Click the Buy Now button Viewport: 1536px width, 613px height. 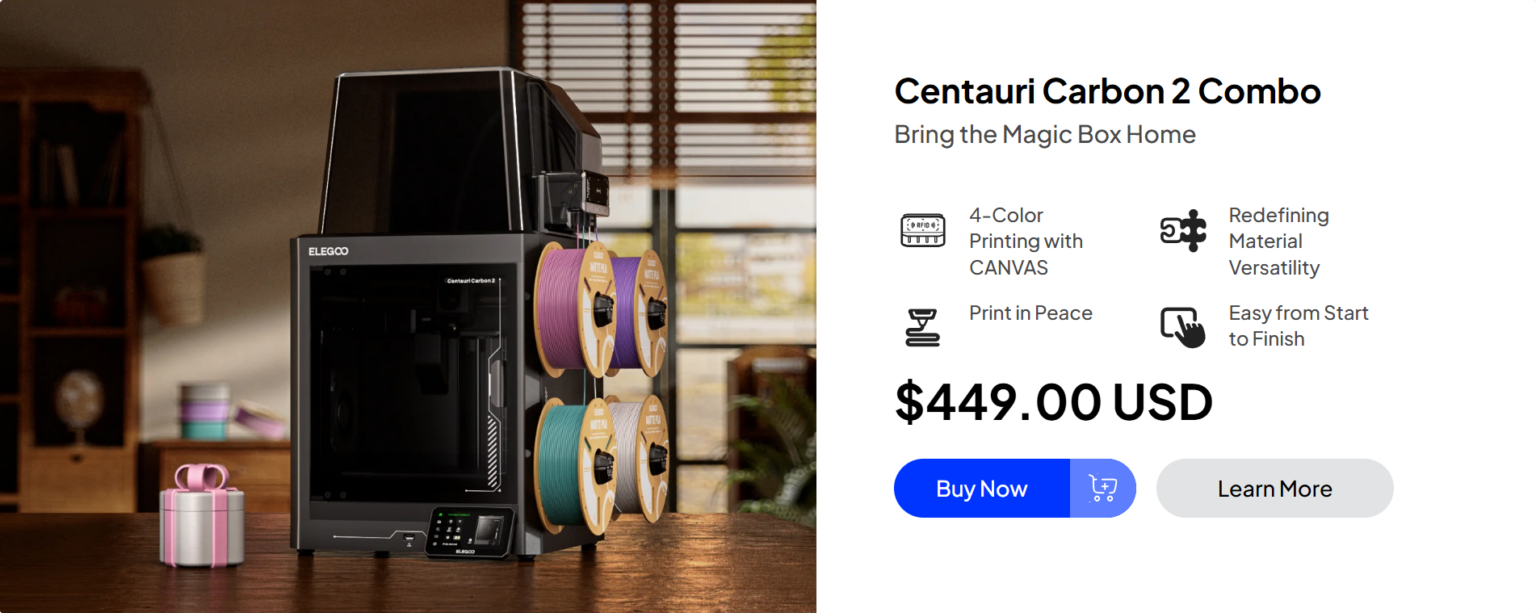(982, 488)
